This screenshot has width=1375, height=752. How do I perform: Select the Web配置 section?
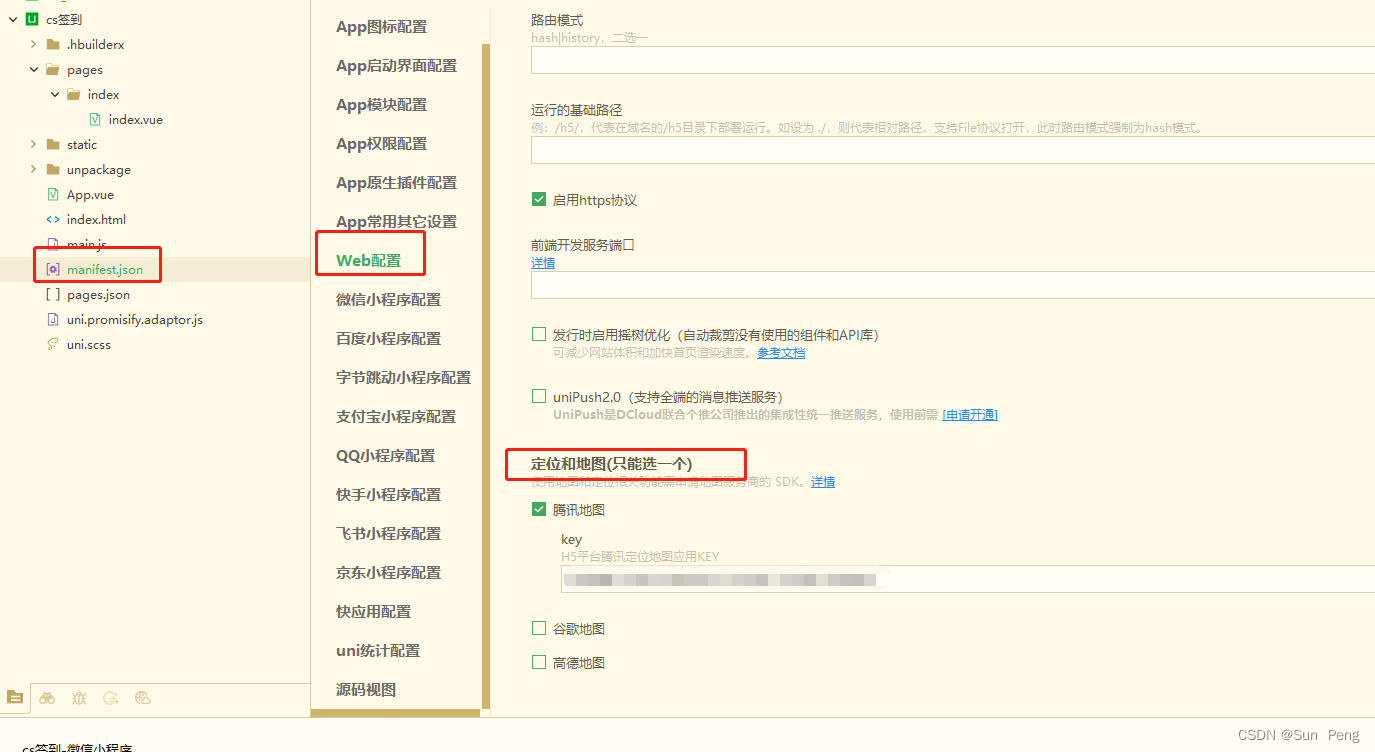click(368, 261)
